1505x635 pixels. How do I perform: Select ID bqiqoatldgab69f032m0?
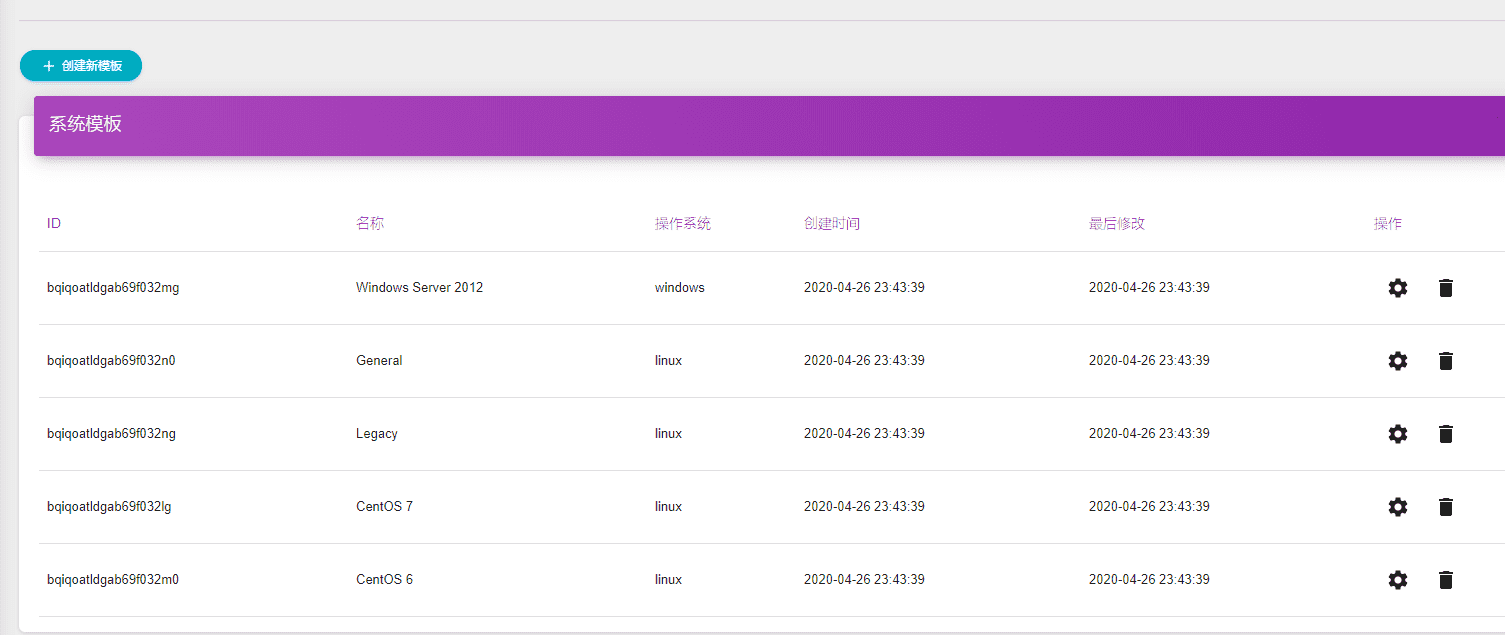click(x=113, y=580)
